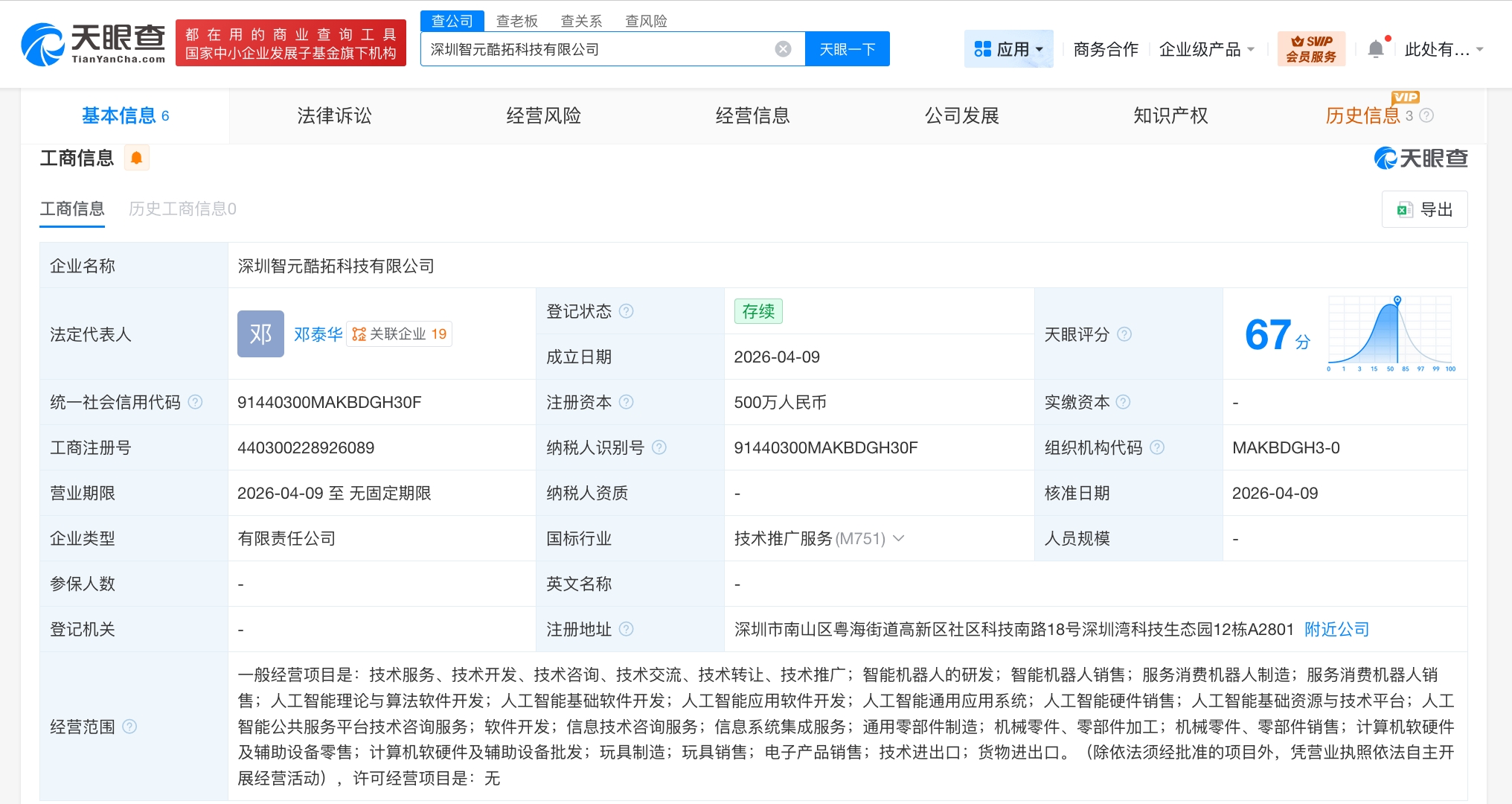1512x804 pixels.
Task: Open the 法律诉讼 tab
Action: pos(334,115)
